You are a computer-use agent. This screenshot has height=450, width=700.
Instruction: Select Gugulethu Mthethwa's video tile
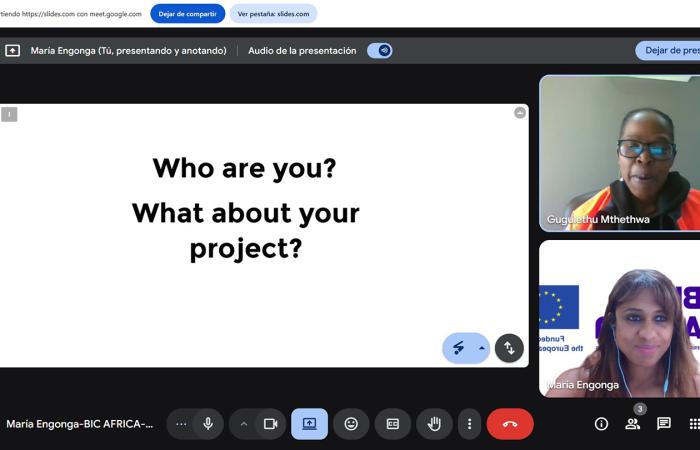pos(620,152)
